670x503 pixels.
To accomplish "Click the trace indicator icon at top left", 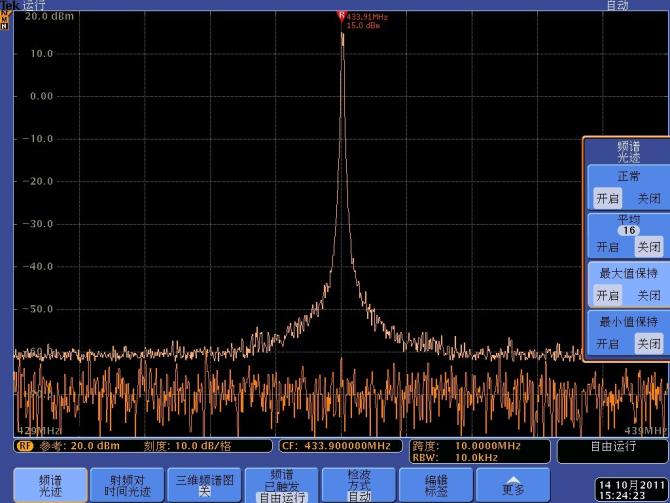I will tap(5, 20).
